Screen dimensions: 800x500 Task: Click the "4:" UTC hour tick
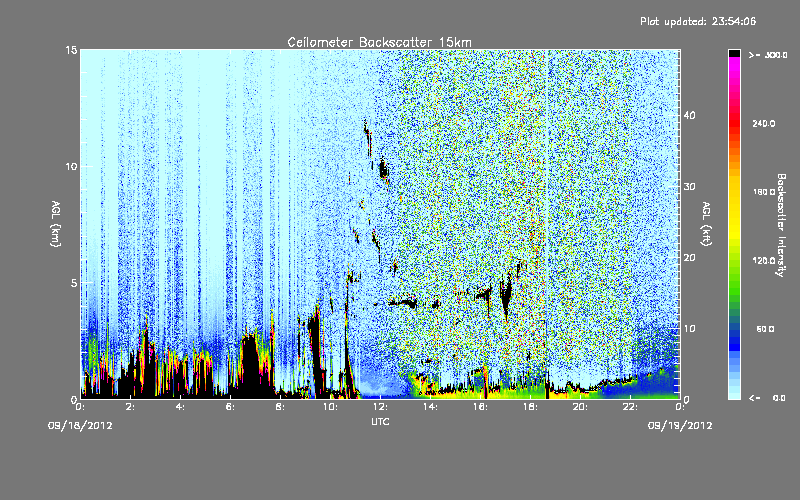[180, 407]
